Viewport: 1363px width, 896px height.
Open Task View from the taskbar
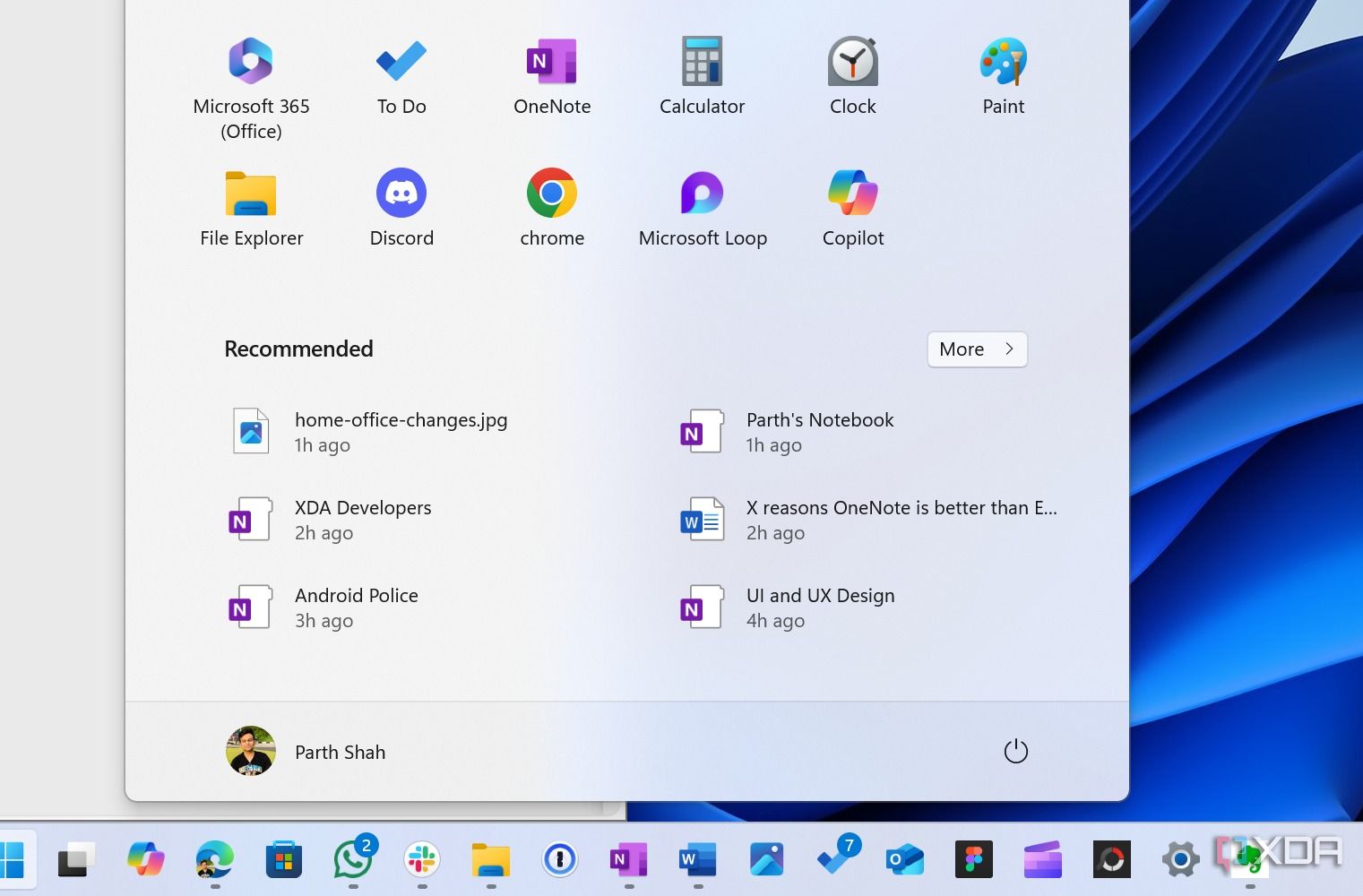tap(77, 860)
